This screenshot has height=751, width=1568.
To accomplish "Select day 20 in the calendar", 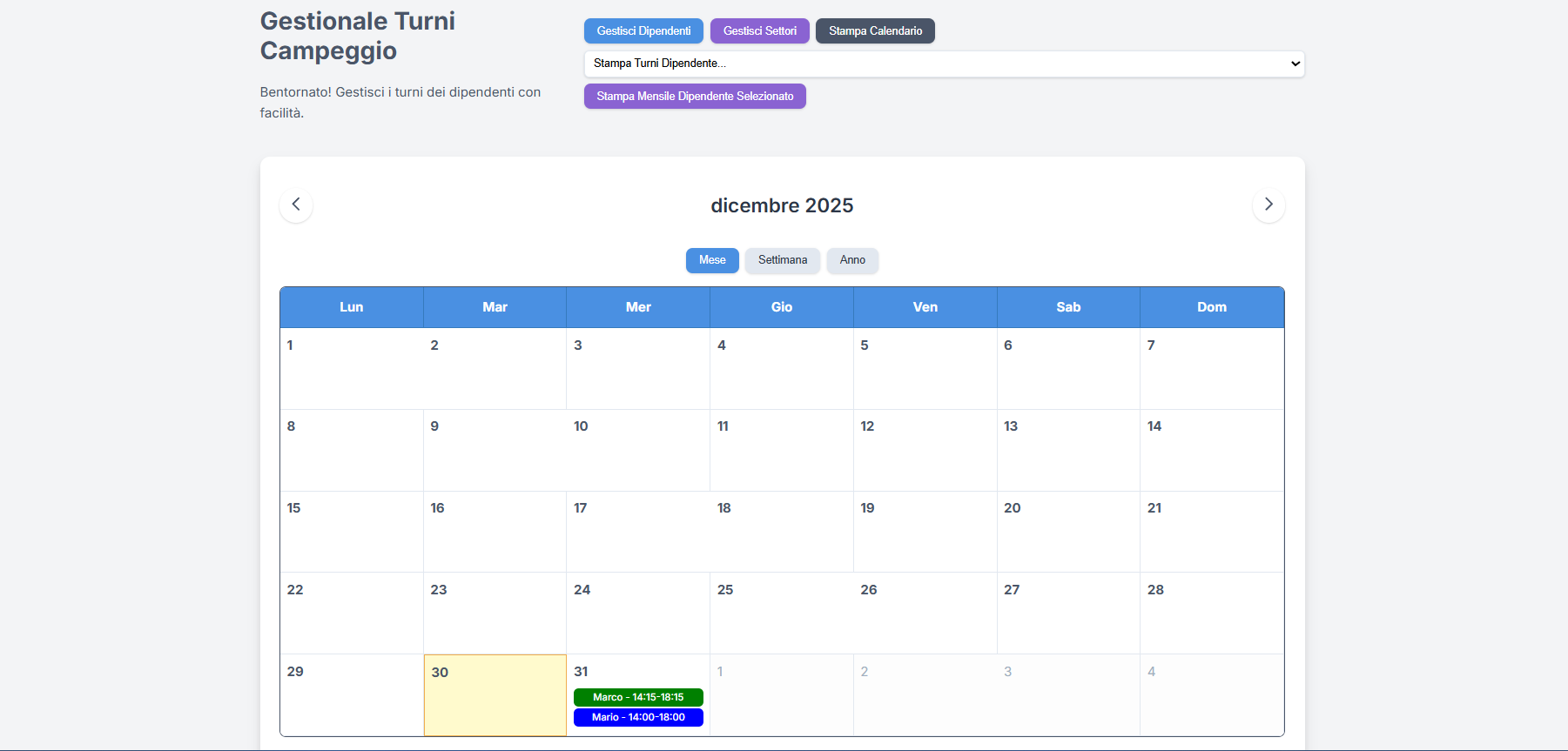I will (x=1068, y=532).
